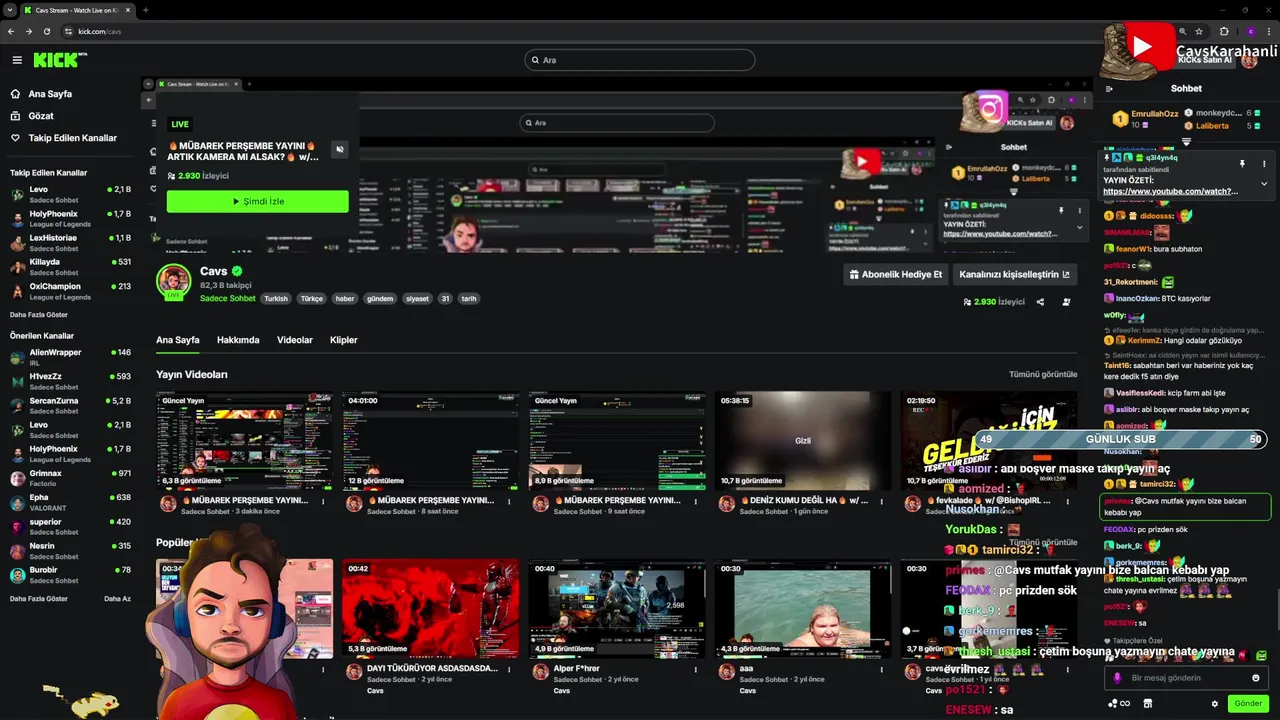Open user actions icon beside share
Screen dimensions: 1280x720
pyautogui.click(x=1066, y=302)
